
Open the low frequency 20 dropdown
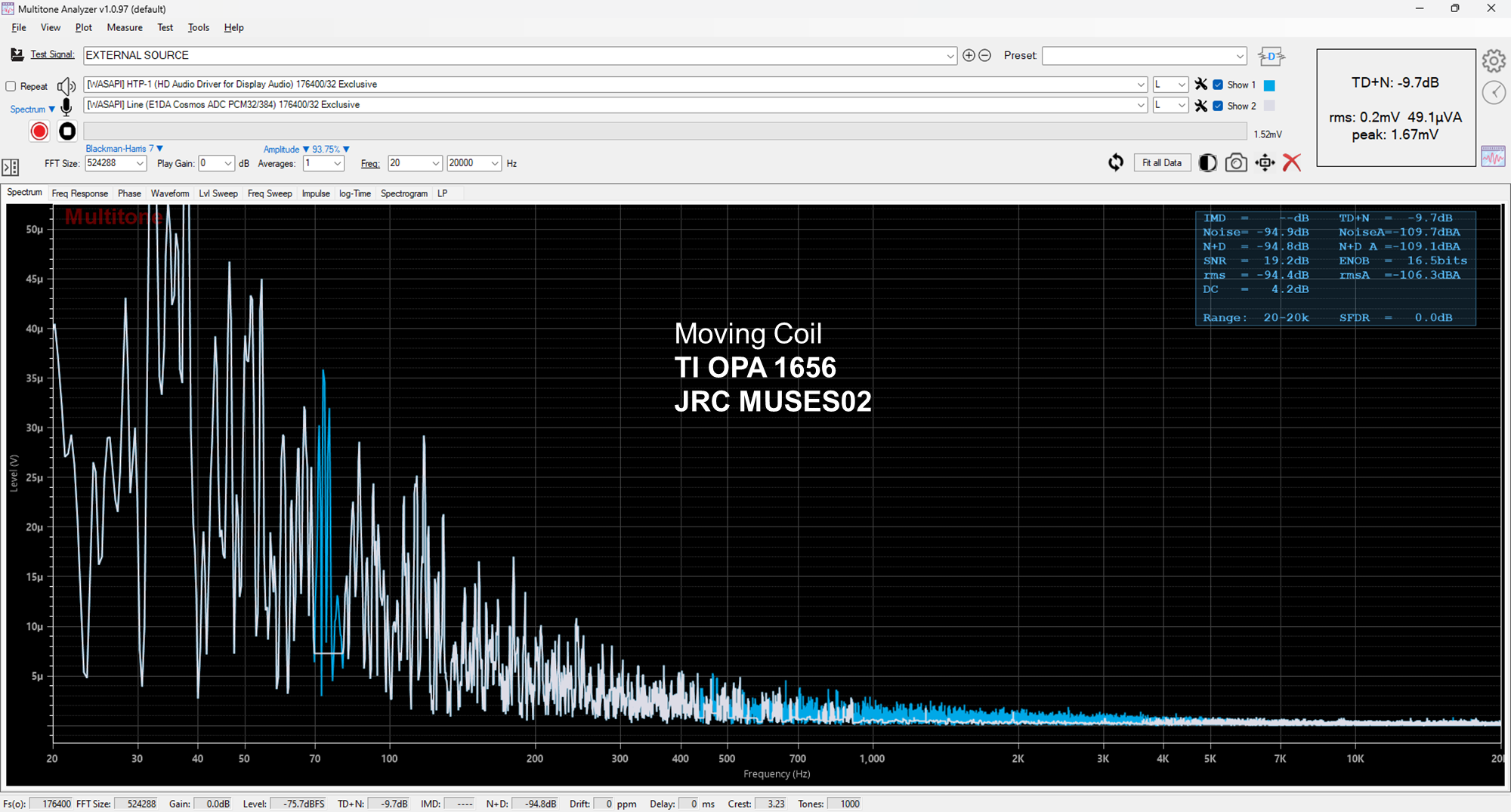pyautogui.click(x=436, y=163)
